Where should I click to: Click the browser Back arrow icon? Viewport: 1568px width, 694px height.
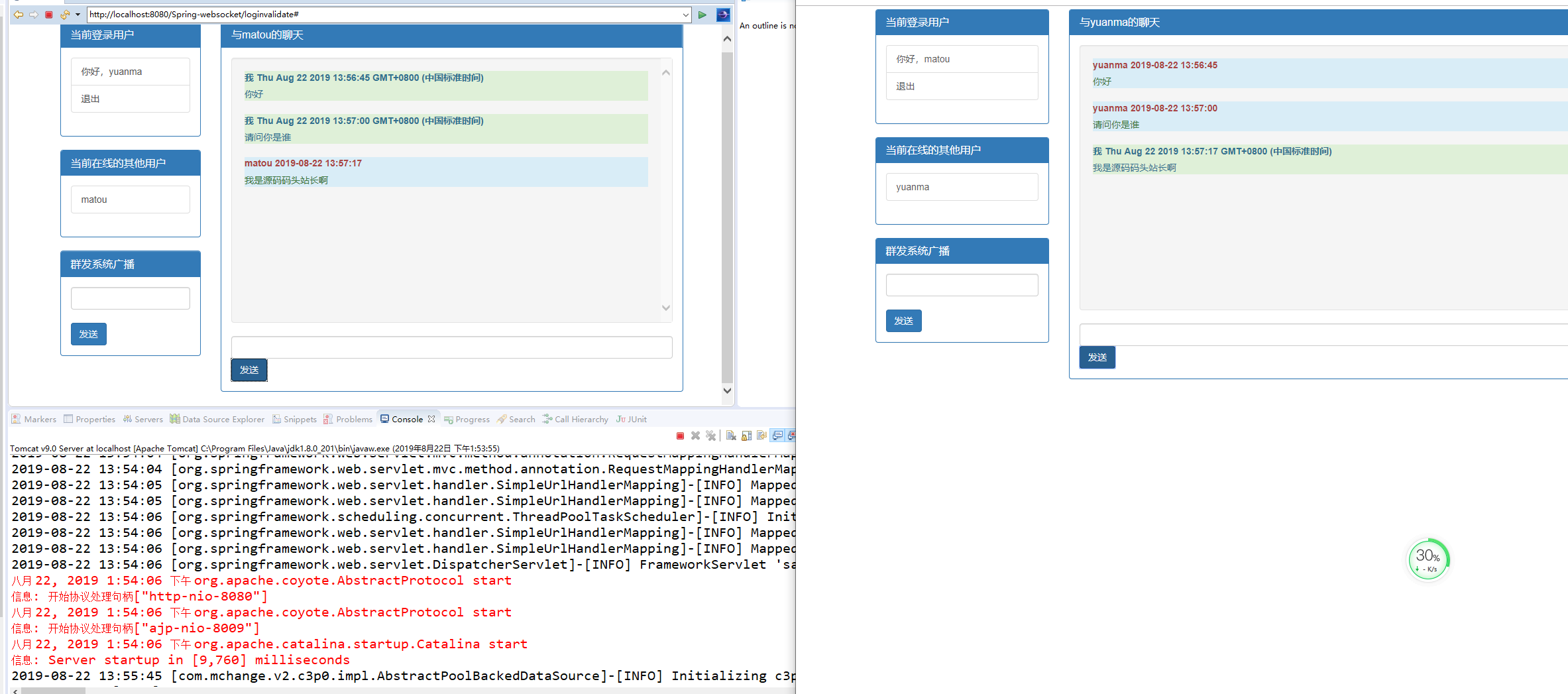click(19, 15)
